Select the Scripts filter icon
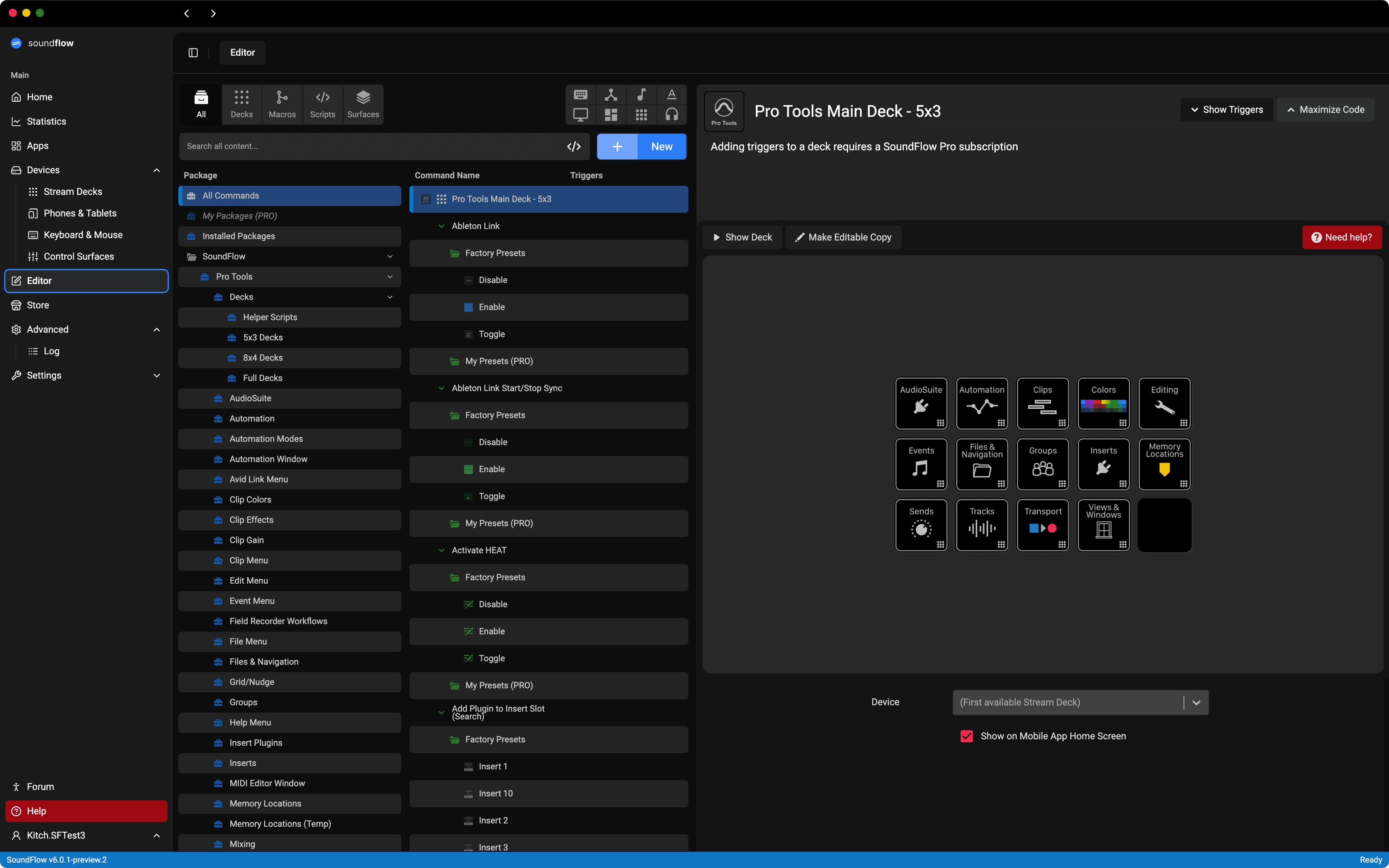The height and width of the screenshot is (868, 1389). pos(322,103)
